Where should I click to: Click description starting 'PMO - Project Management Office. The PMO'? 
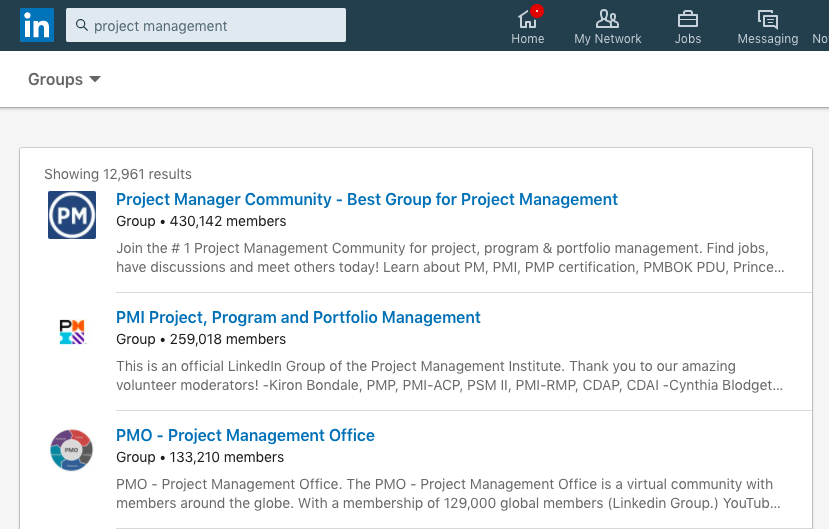click(x=448, y=493)
